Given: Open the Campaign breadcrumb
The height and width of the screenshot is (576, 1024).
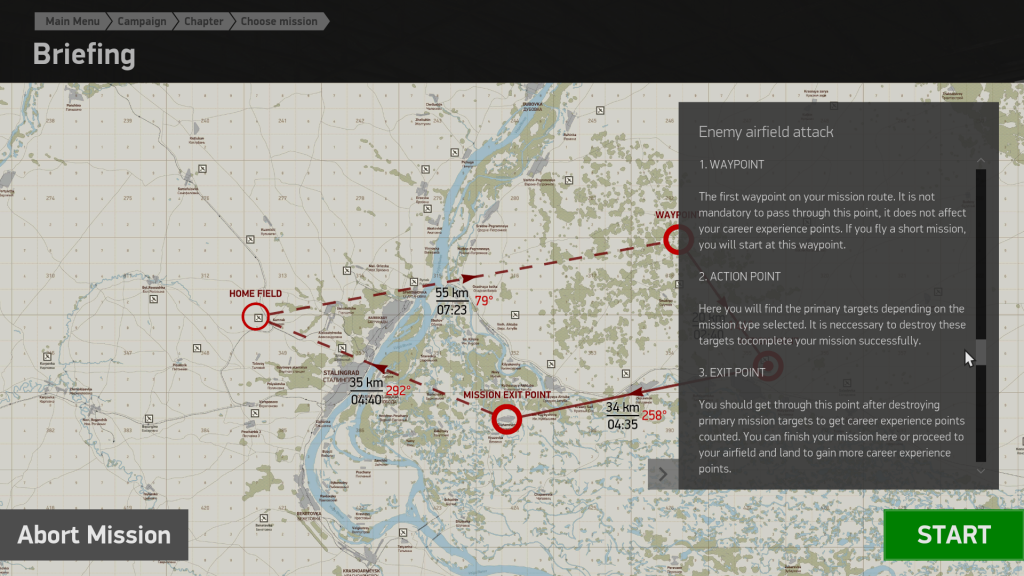Looking at the screenshot, I should point(142,21).
